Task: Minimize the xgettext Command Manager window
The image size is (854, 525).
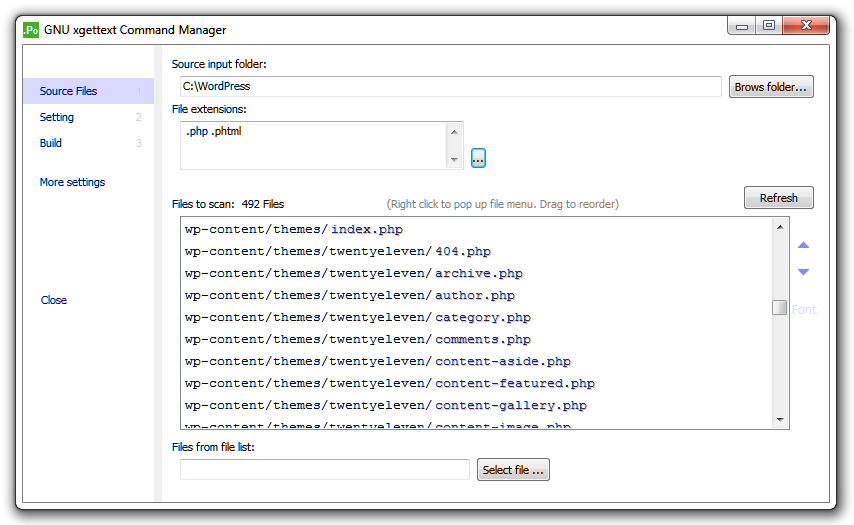Action: [742, 26]
